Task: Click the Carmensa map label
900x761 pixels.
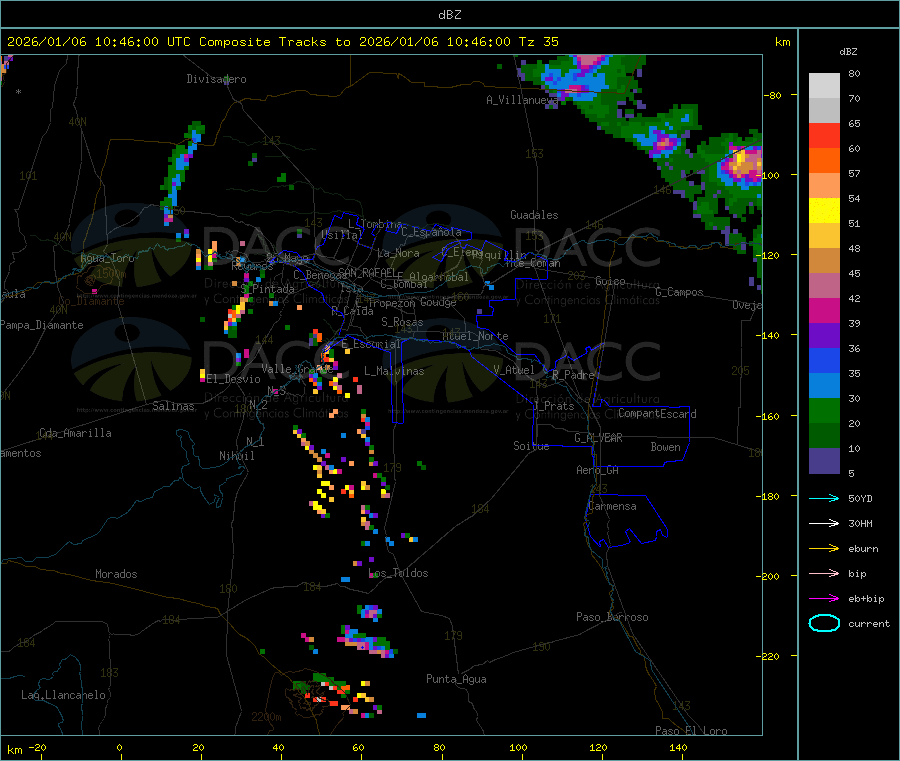Action: pos(612,506)
